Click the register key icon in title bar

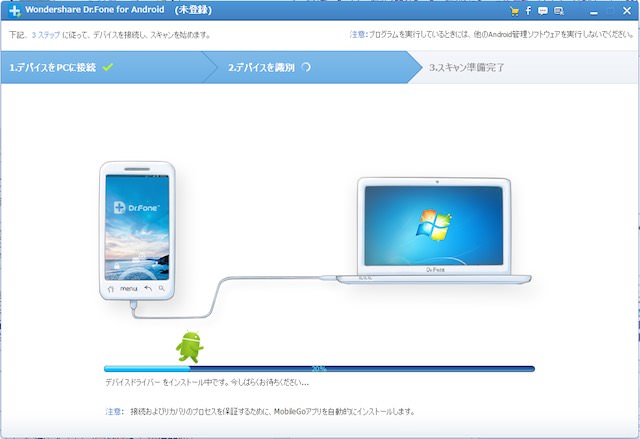559,11
